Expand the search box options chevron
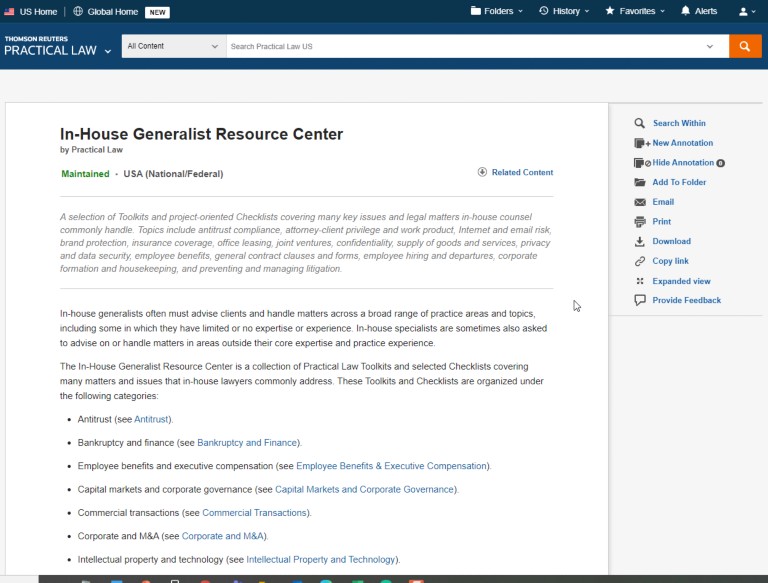The height and width of the screenshot is (583, 768). [710, 47]
